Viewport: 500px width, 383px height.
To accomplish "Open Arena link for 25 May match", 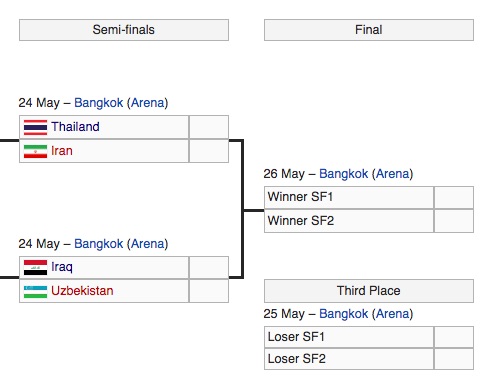I will coord(393,314).
